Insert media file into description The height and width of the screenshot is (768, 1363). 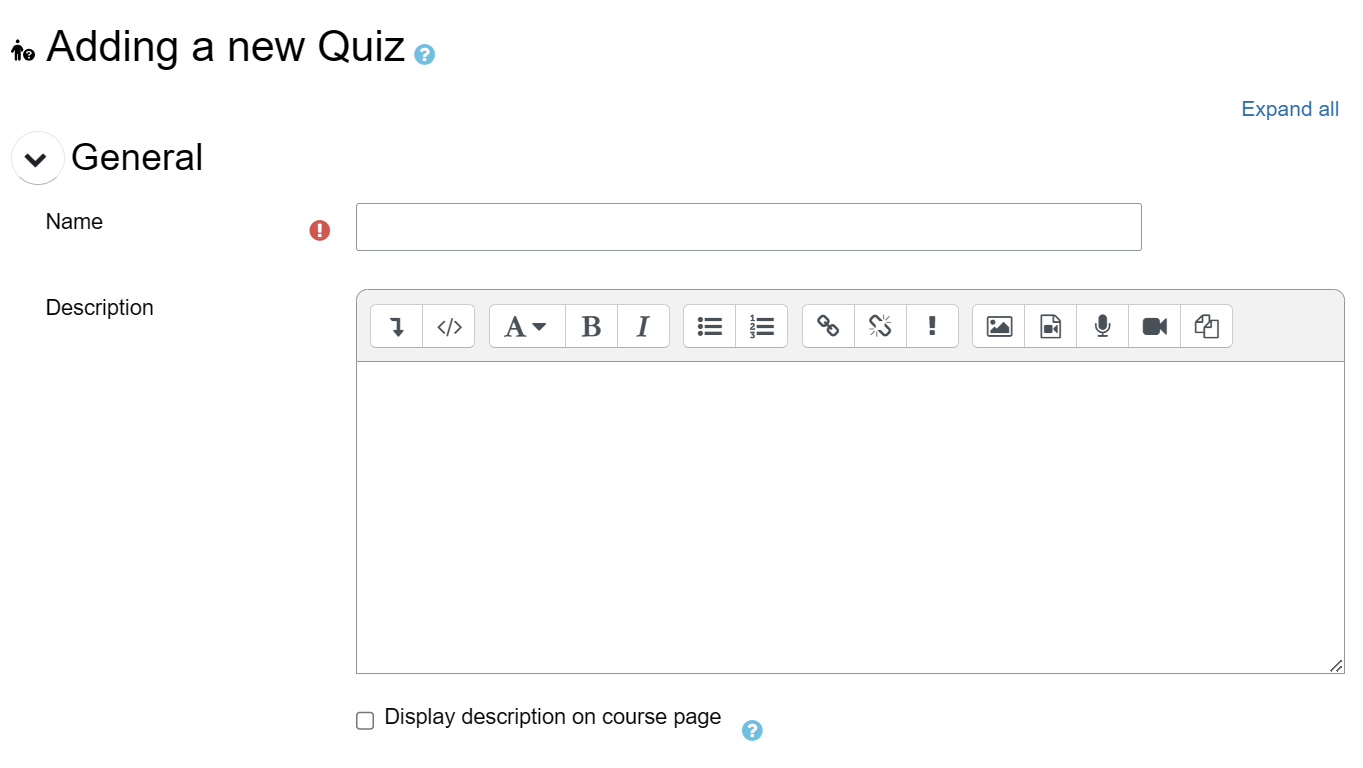pyautogui.click(x=1051, y=326)
